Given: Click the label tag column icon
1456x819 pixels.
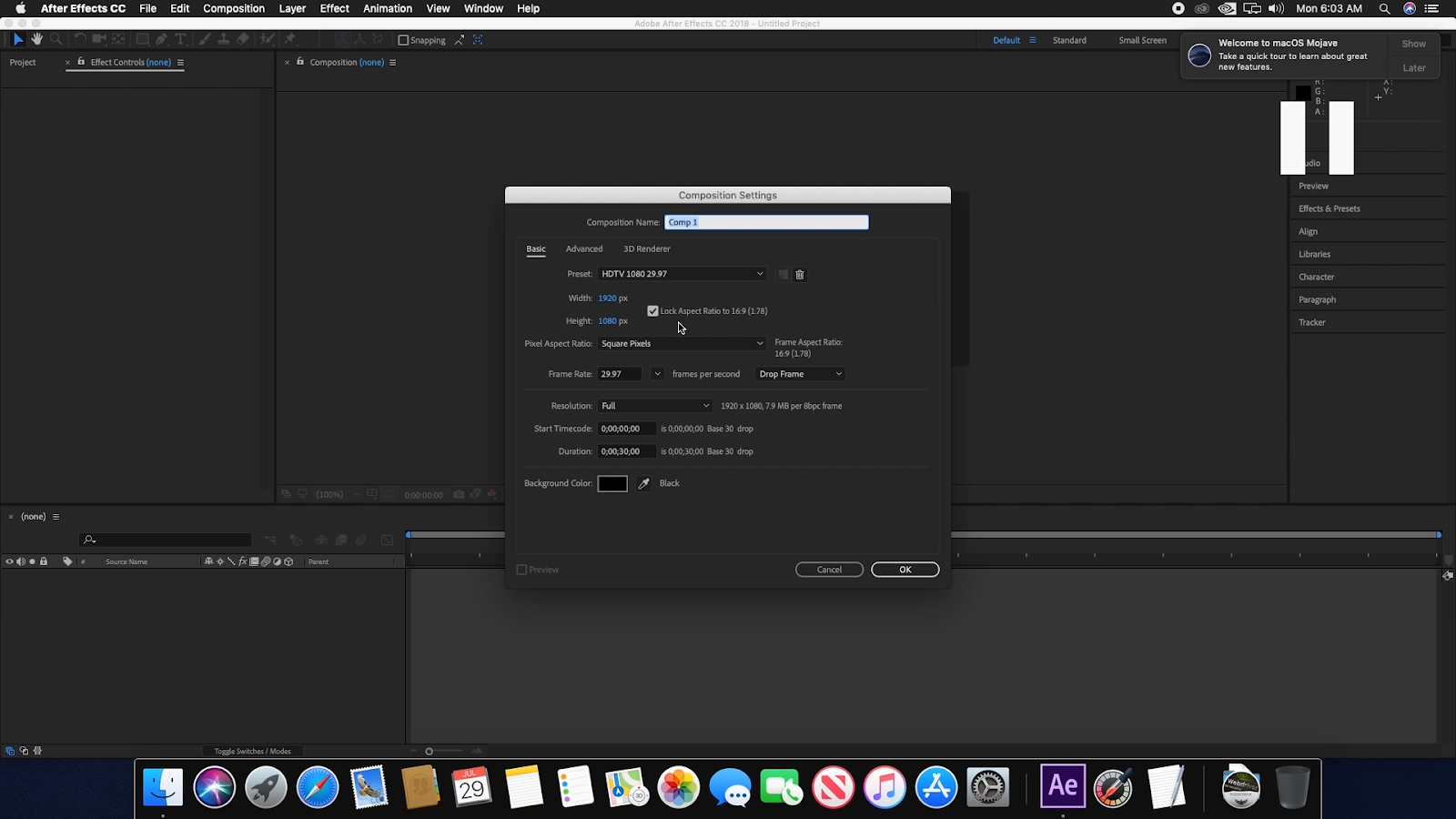Looking at the screenshot, I should click(x=67, y=561).
